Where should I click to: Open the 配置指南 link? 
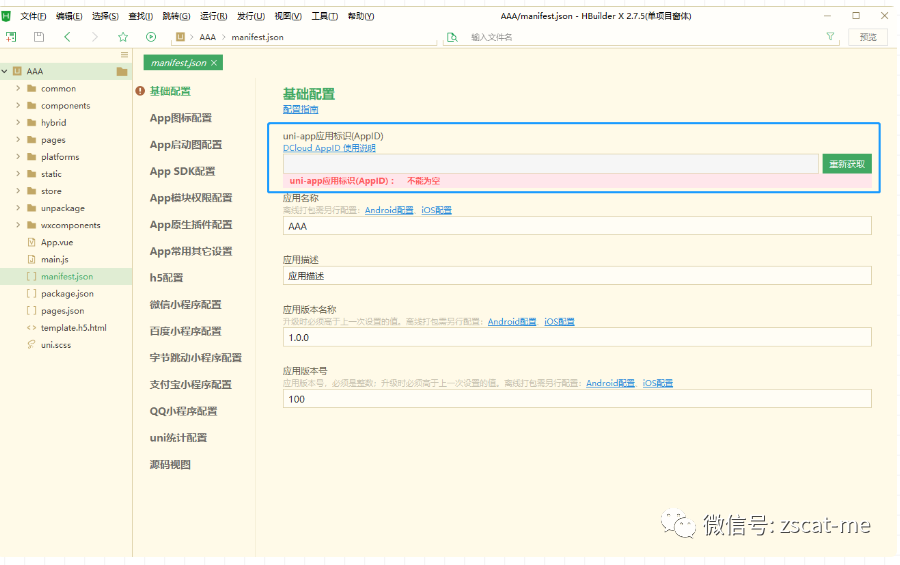point(300,109)
